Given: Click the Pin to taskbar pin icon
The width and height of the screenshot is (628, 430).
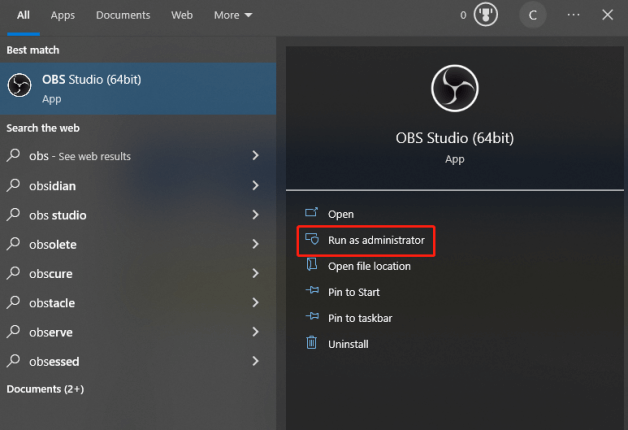Looking at the screenshot, I should [x=312, y=317].
